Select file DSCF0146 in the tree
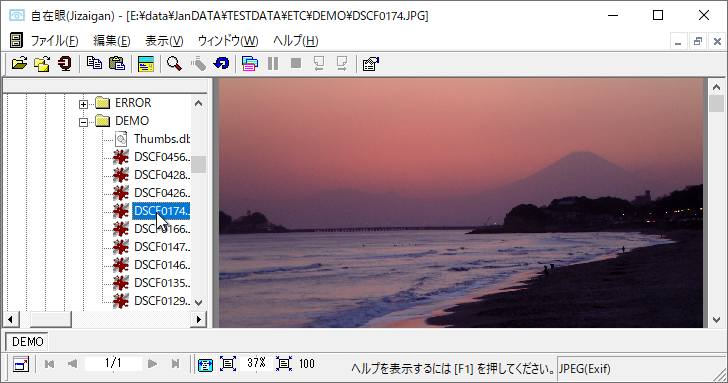Image resolution: width=728 pixels, height=383 pixels. [x=162, y=265]
